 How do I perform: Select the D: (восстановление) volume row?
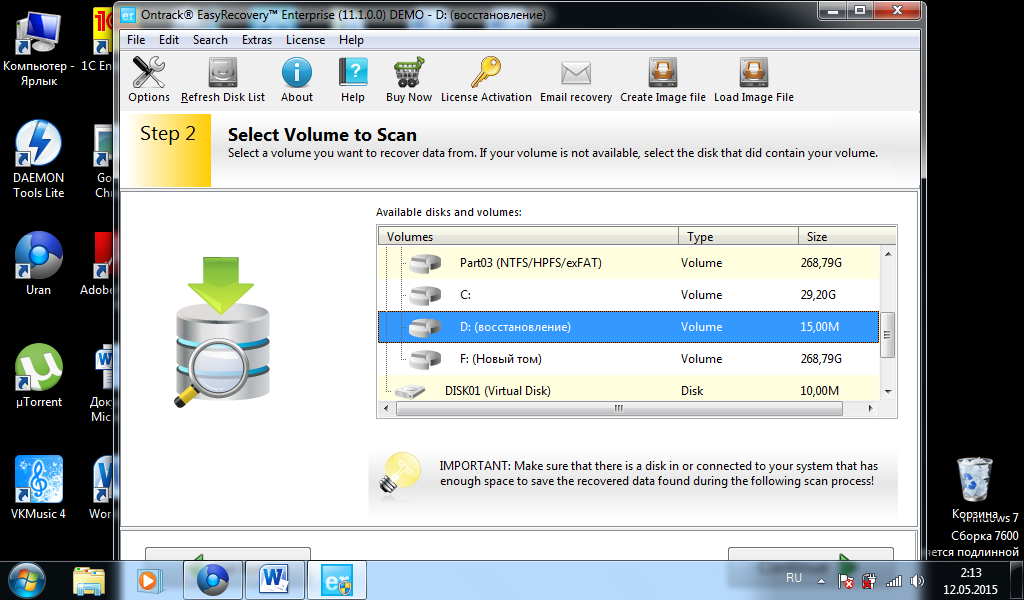click(629, 327)
